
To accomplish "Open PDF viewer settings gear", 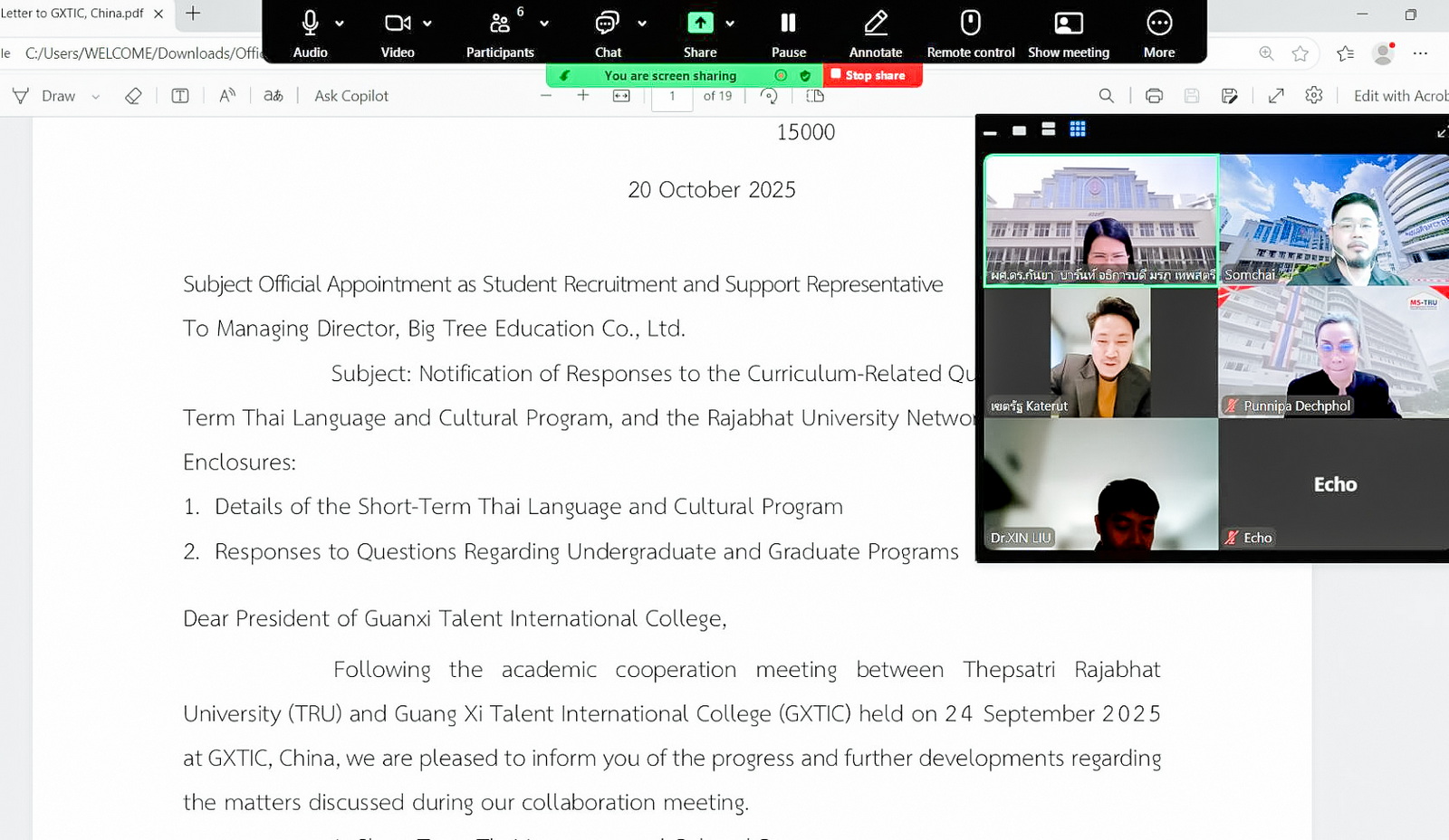I will point(1314,96).
